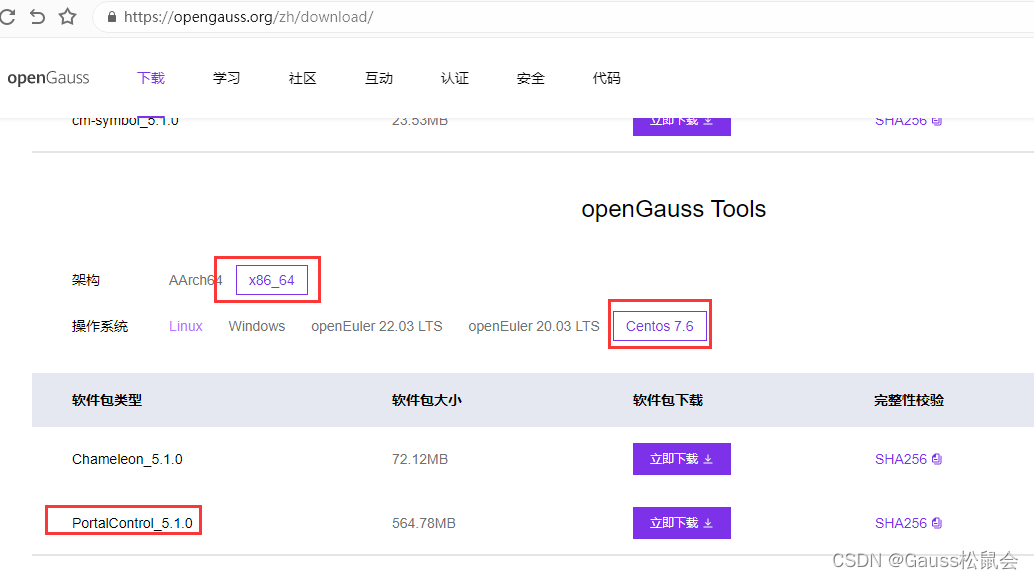The height and width of the screenshot is (579, 1034).
Task: Click the 软件包类型 column header
Action: coord(107,400)
